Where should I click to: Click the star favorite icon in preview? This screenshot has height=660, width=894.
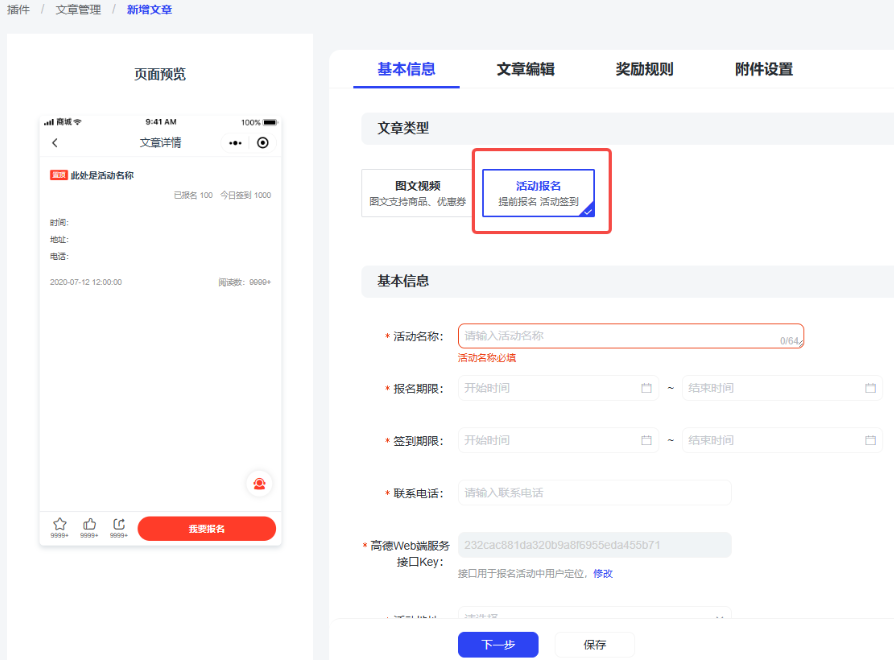[x=60, y=524]
